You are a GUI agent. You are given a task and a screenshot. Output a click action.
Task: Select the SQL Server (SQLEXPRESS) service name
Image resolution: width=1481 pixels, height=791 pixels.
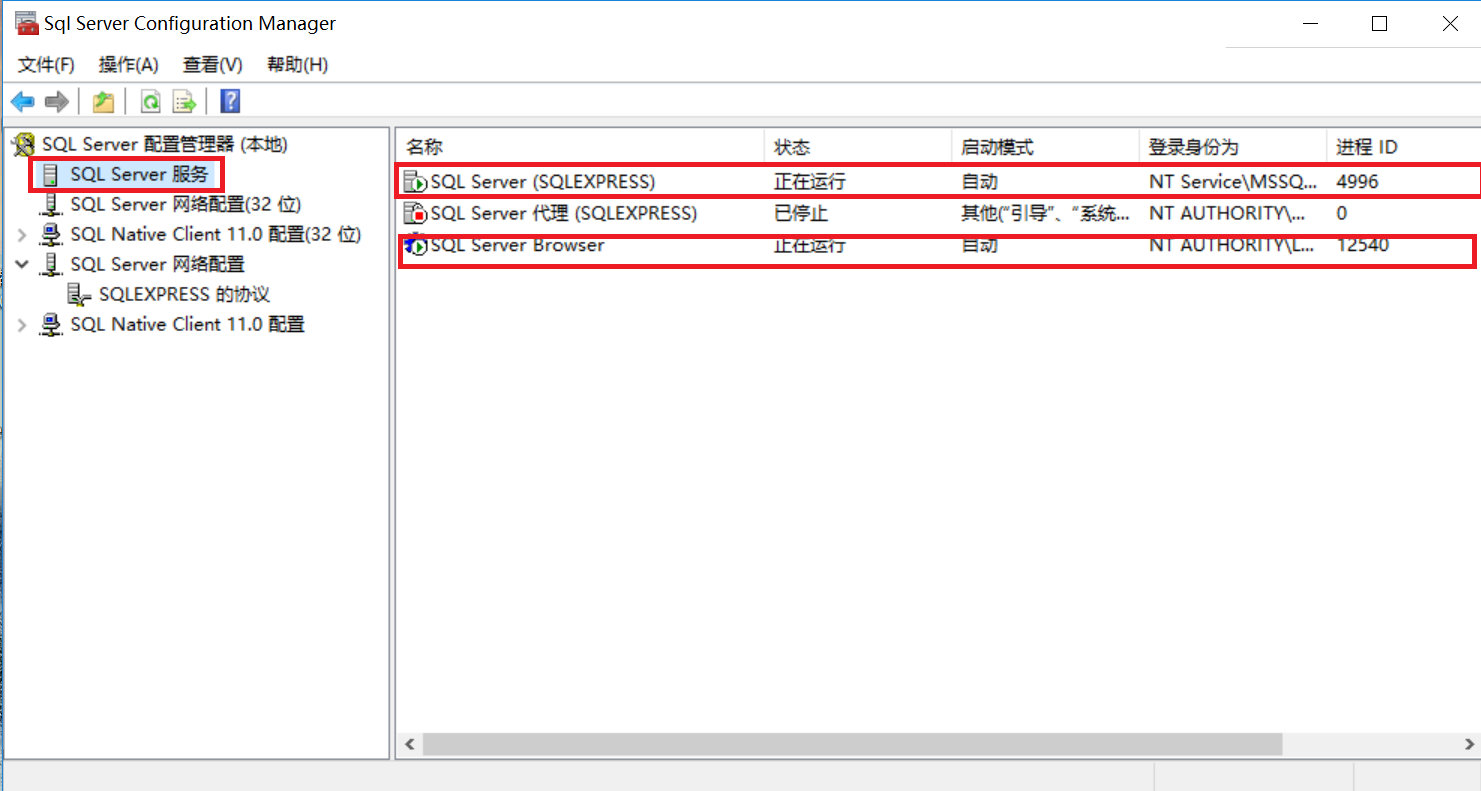[542, 182]
